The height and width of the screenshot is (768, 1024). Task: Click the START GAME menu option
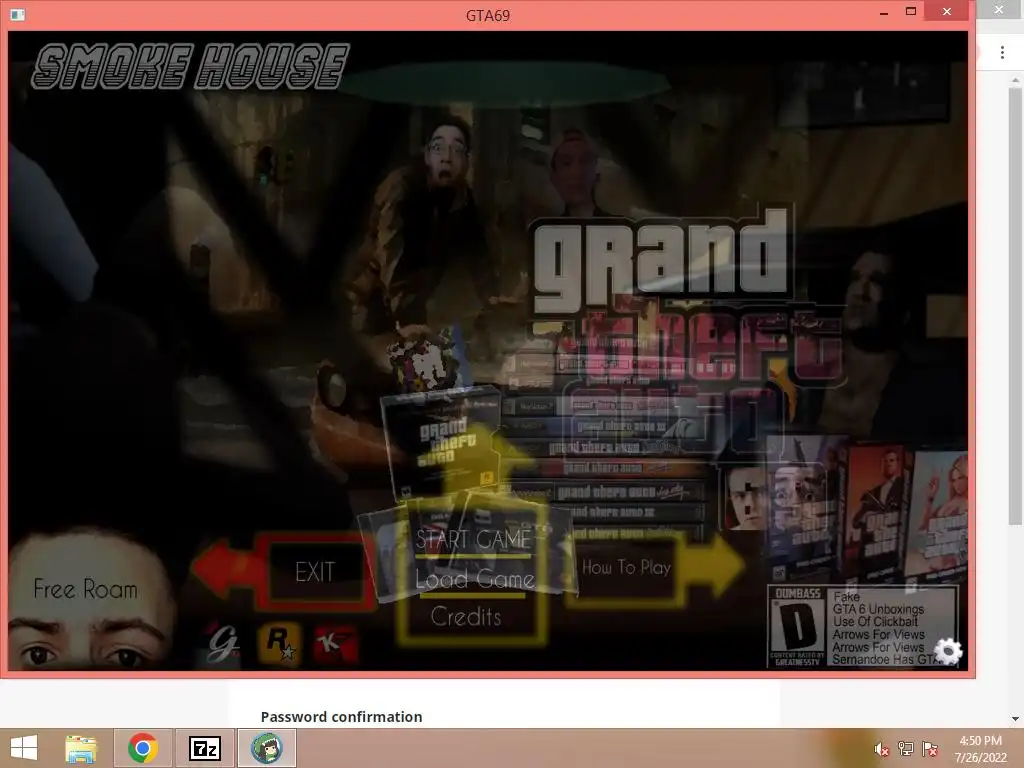click(474, 539)
